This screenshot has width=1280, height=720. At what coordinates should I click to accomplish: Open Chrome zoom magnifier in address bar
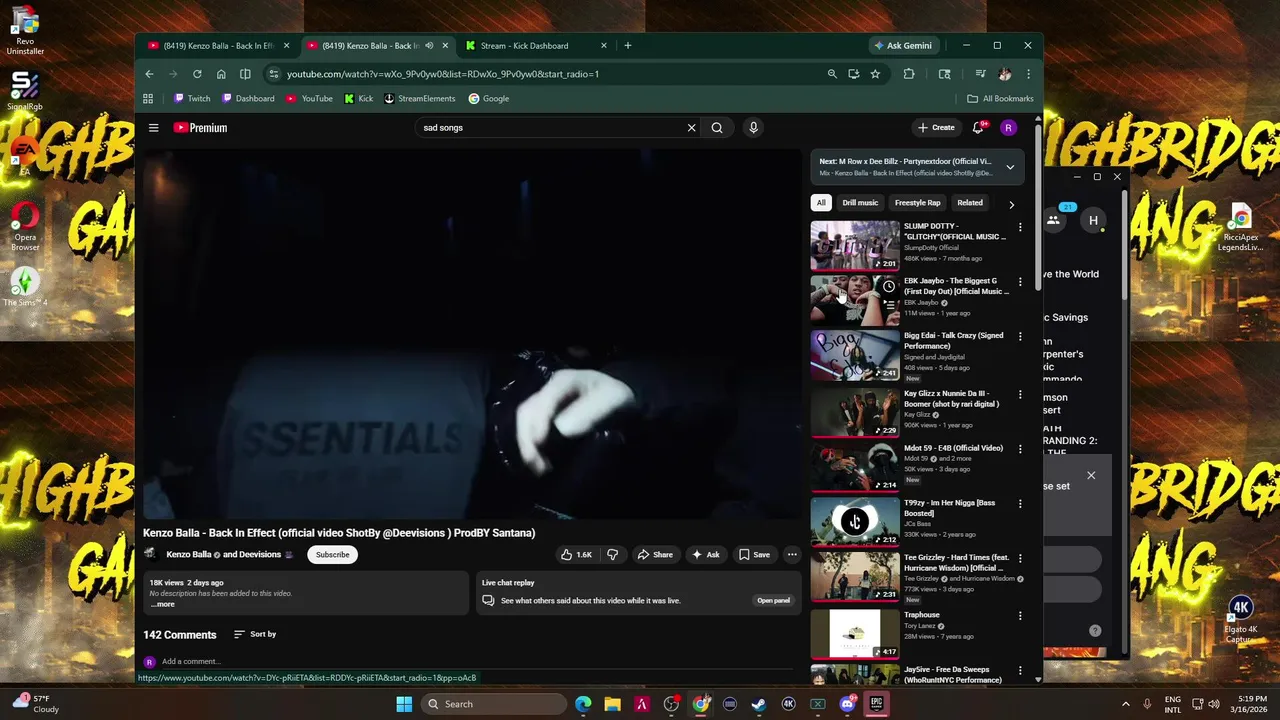(832, 74)
